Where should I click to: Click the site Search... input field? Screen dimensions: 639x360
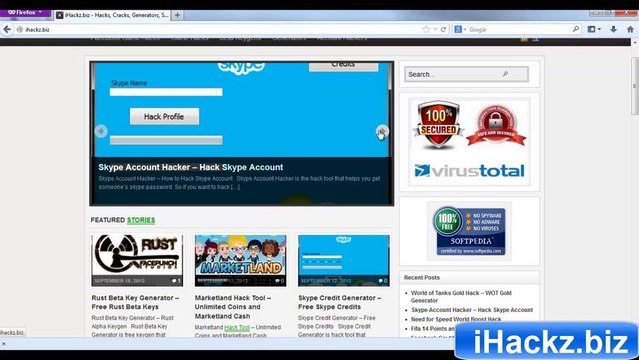pyautogui.click(x=466, y=74)
